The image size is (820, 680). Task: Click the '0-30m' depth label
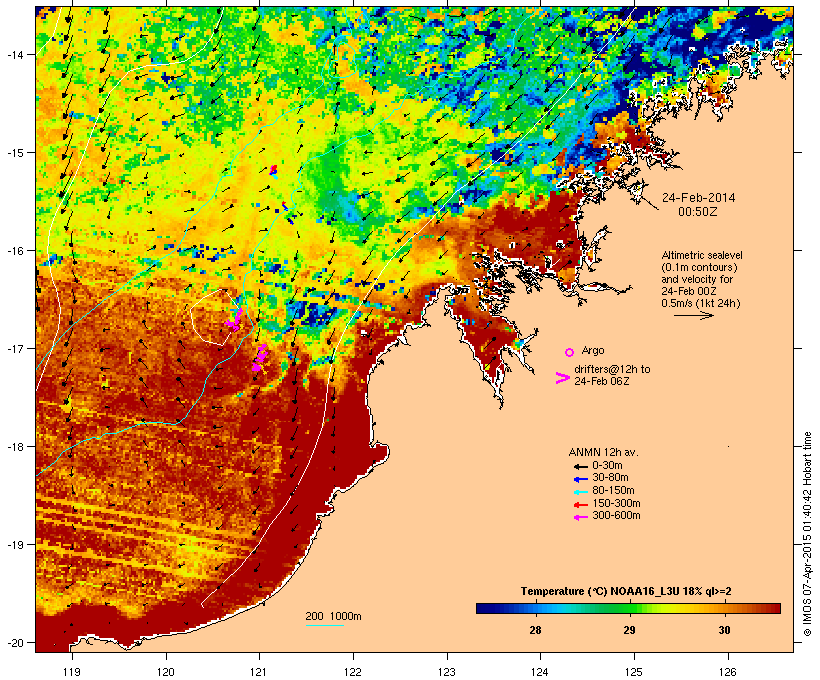click(x=607, y=466)
